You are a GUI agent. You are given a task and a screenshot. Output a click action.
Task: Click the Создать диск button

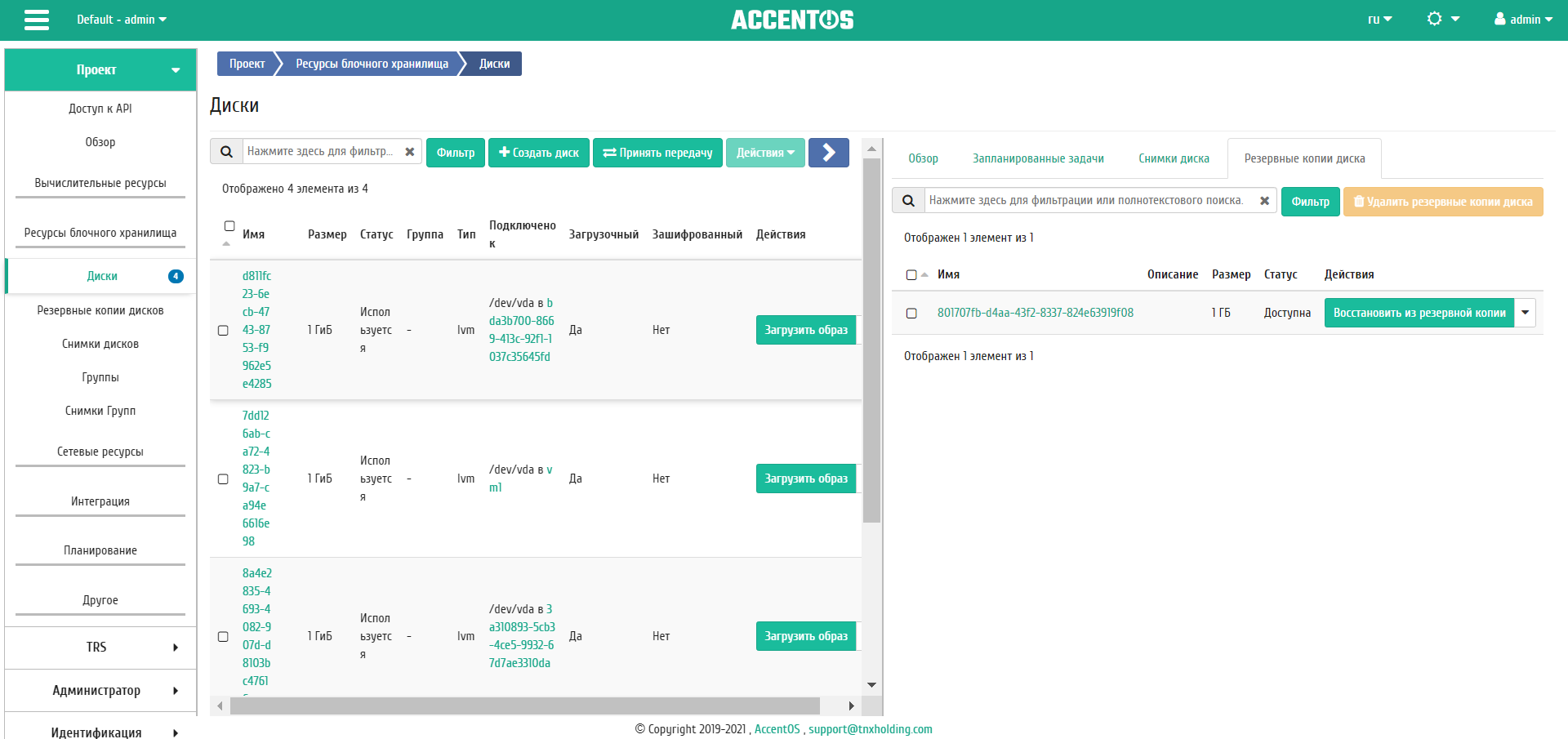(539, 153)
